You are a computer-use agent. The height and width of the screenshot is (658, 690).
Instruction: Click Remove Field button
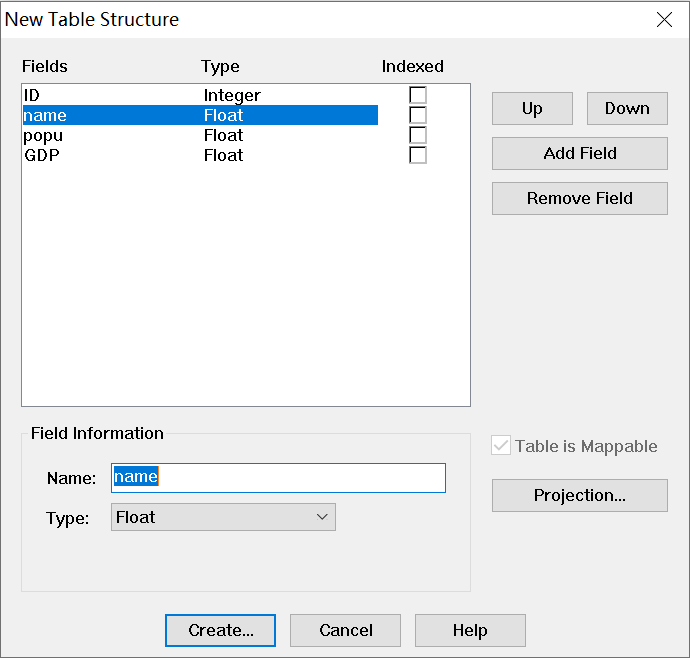[580, 198]
